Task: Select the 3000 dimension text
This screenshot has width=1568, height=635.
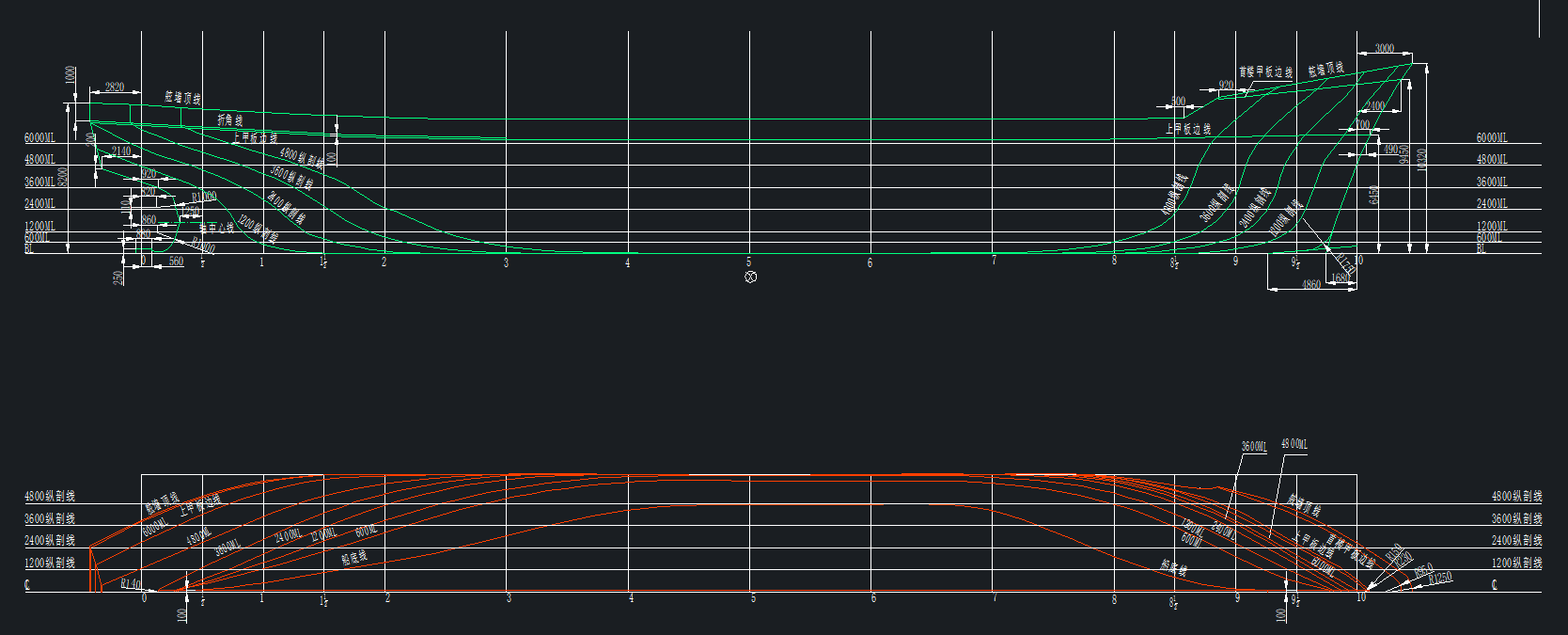Action: pyautogui.click(x=1385, y=48)
